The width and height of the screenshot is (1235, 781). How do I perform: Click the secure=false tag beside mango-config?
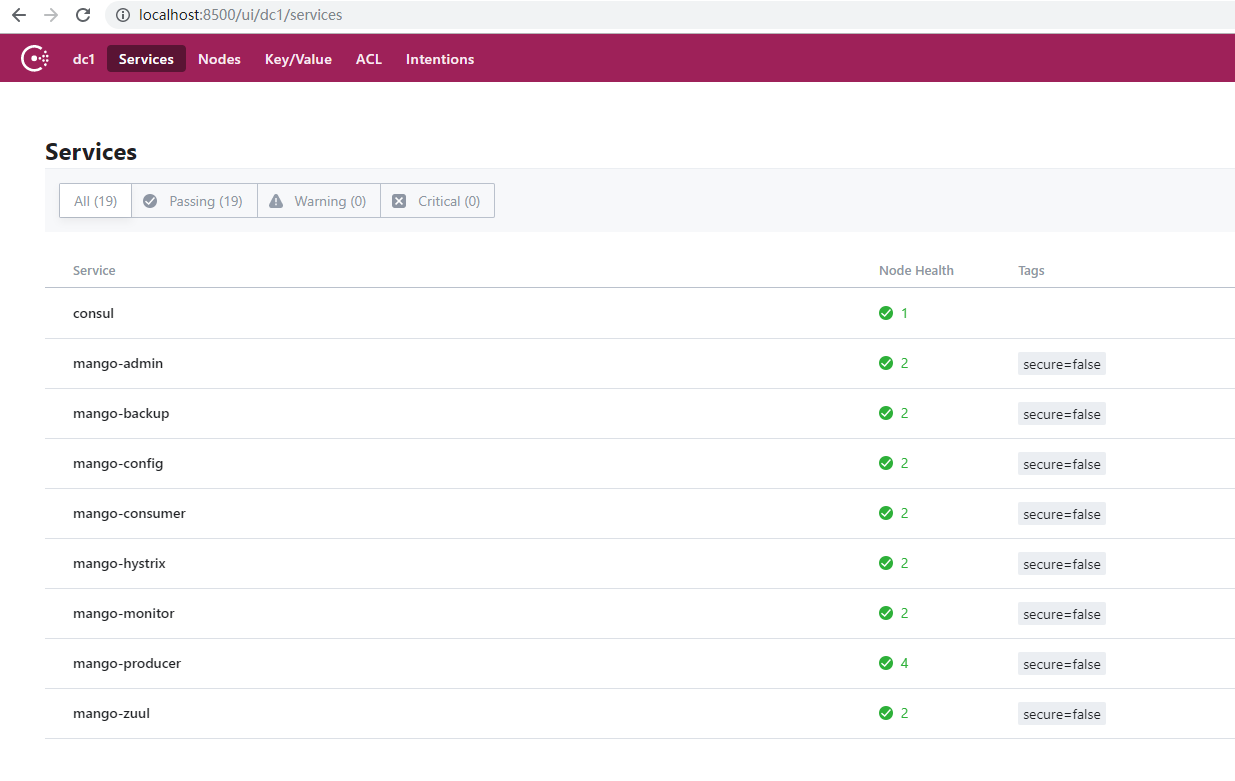(x=1061, y=463)
